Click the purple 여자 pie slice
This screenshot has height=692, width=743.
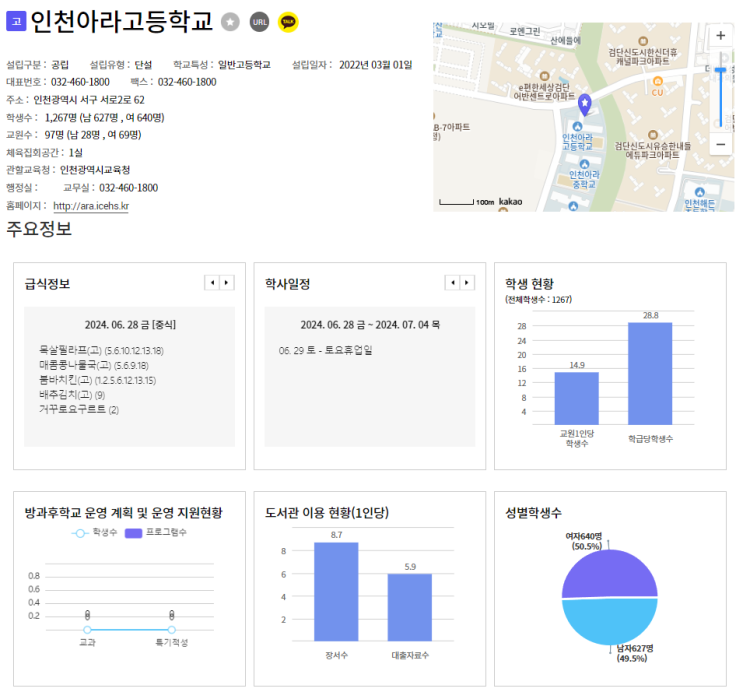(609, 574)
